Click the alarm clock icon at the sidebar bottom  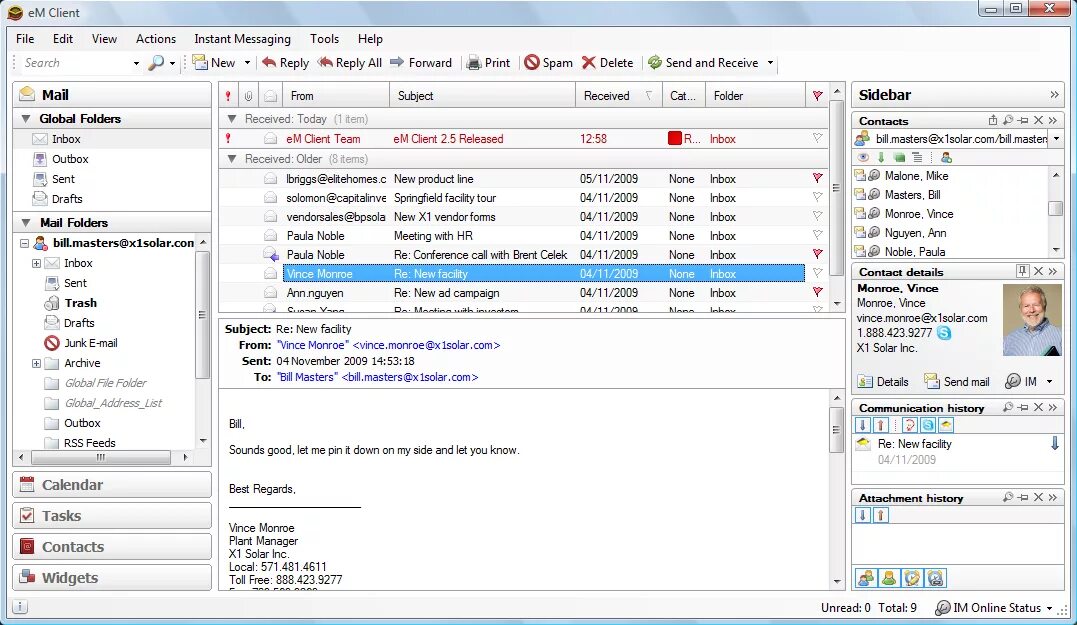tap(936, 578)
